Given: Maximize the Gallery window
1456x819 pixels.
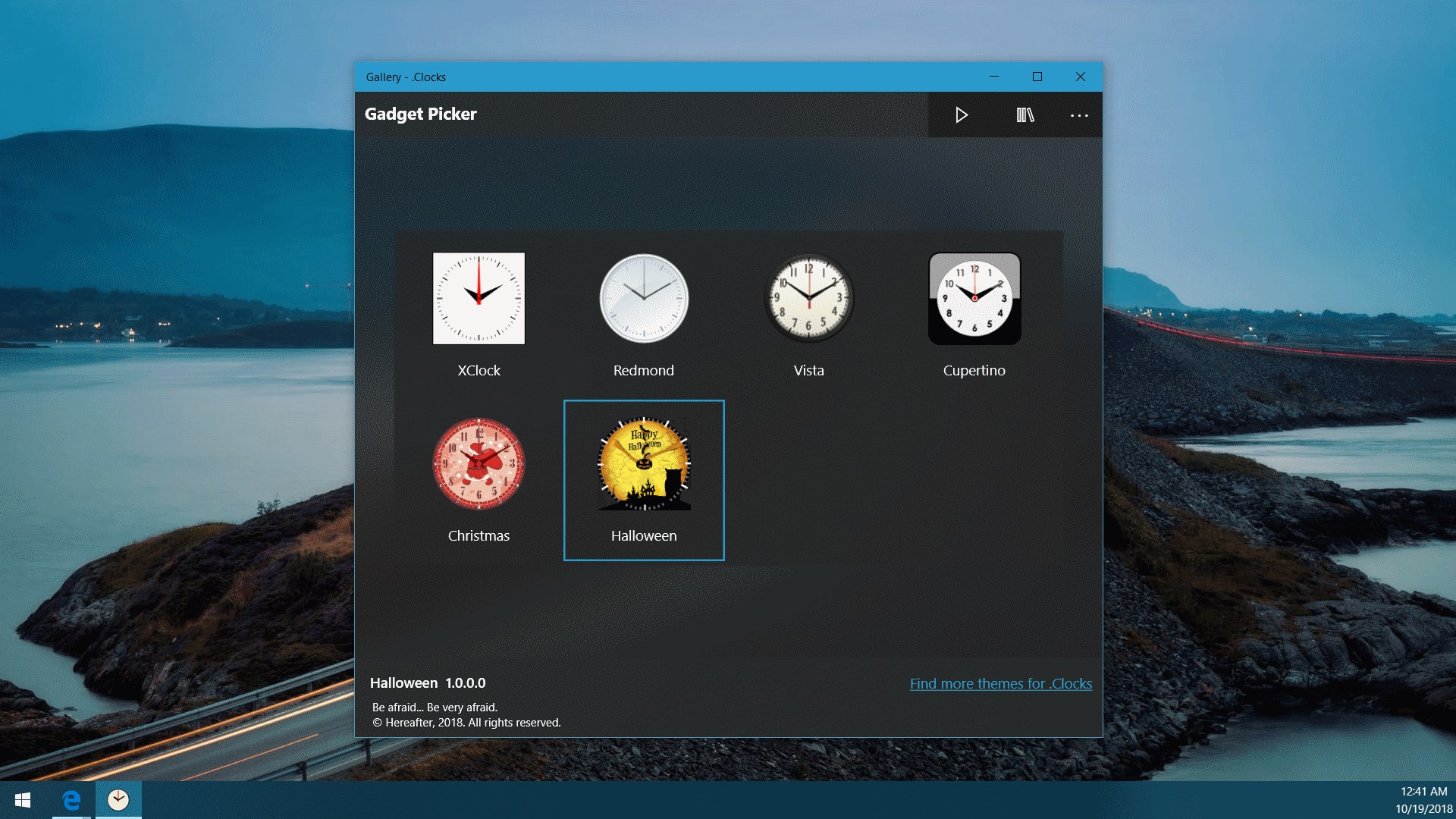Looking at the screenshot, I should 1037,77.
